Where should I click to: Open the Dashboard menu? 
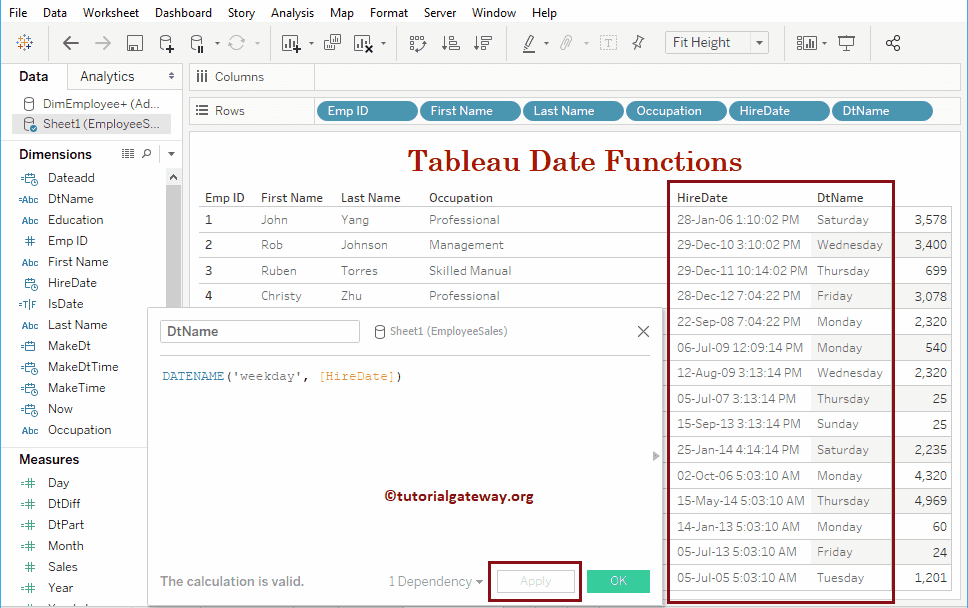(183, 12)
